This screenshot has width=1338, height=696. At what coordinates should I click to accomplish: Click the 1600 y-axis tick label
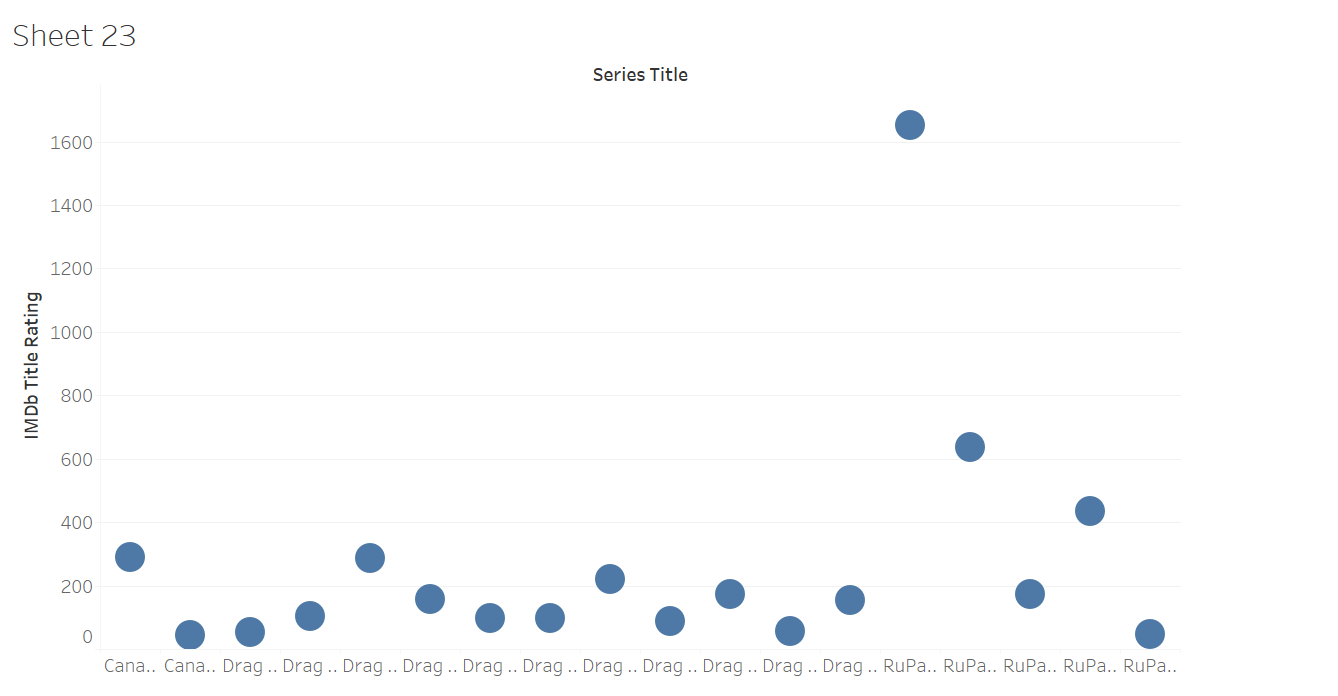tap(71, 143)
